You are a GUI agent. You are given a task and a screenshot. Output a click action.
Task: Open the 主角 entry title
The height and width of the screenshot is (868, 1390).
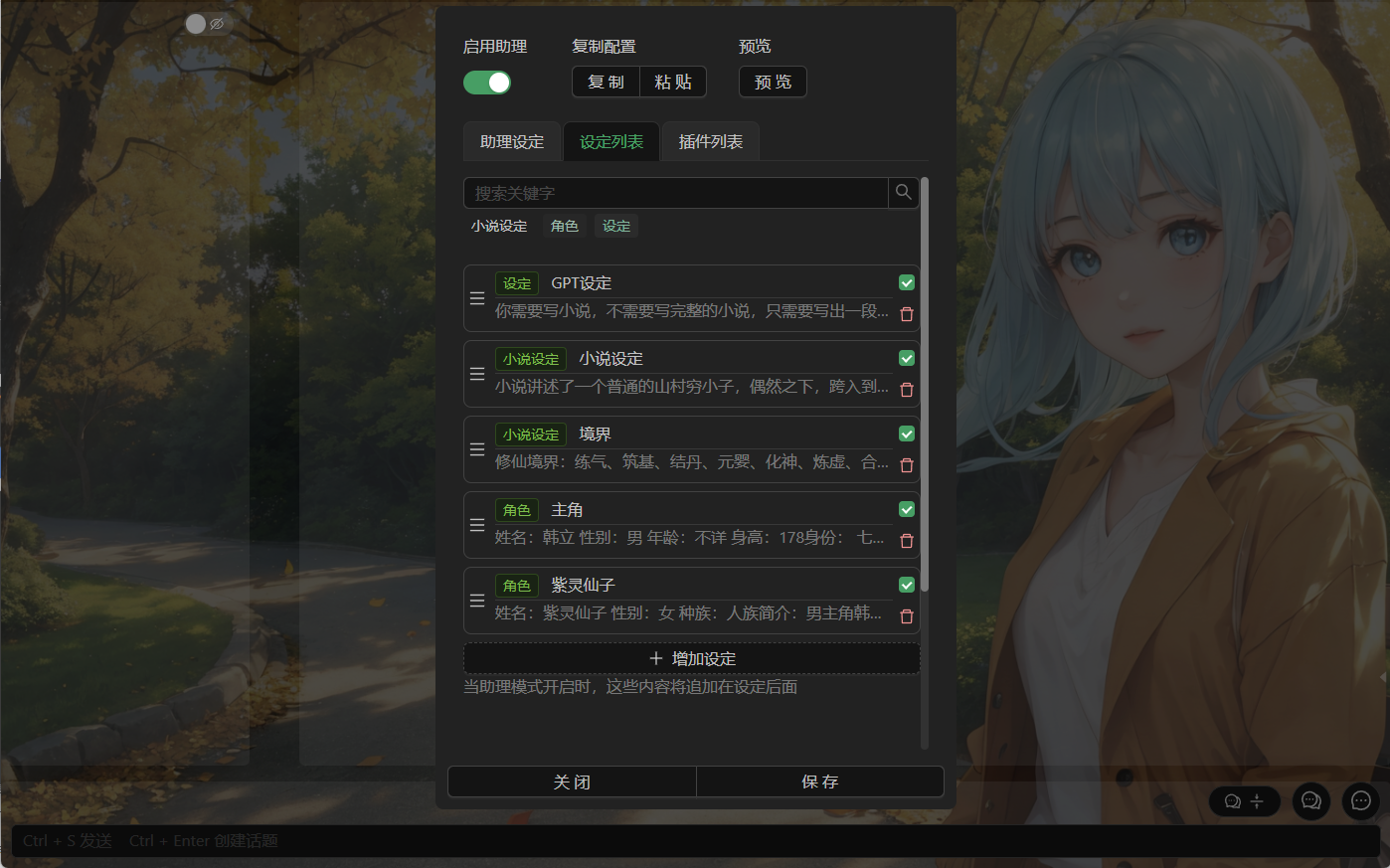pyautogui.click(x=567, y=510)
